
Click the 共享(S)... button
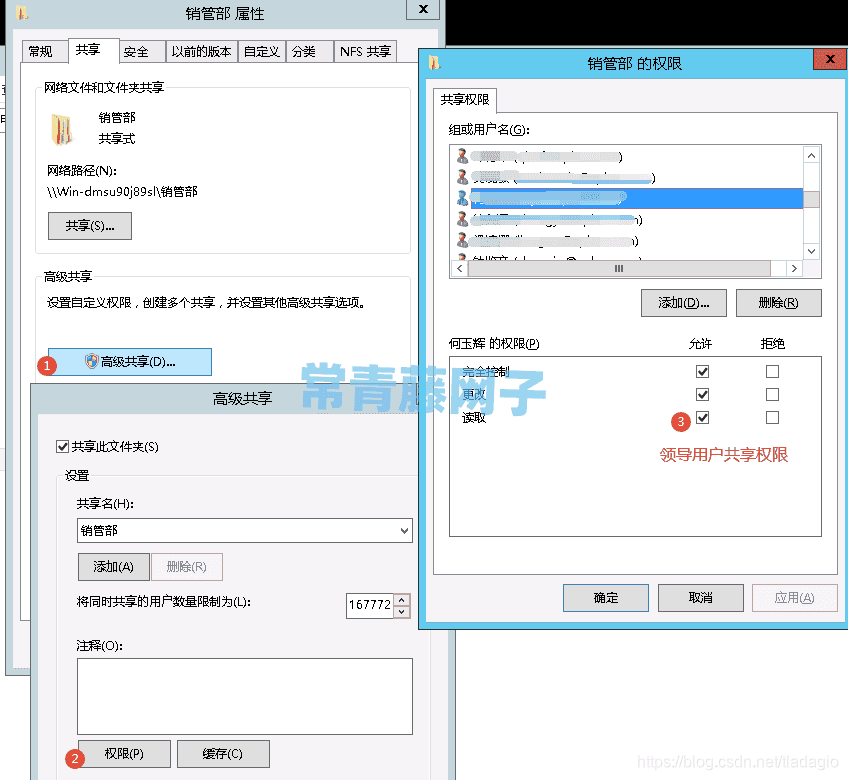pyautogui.click(x=90, y=226)
